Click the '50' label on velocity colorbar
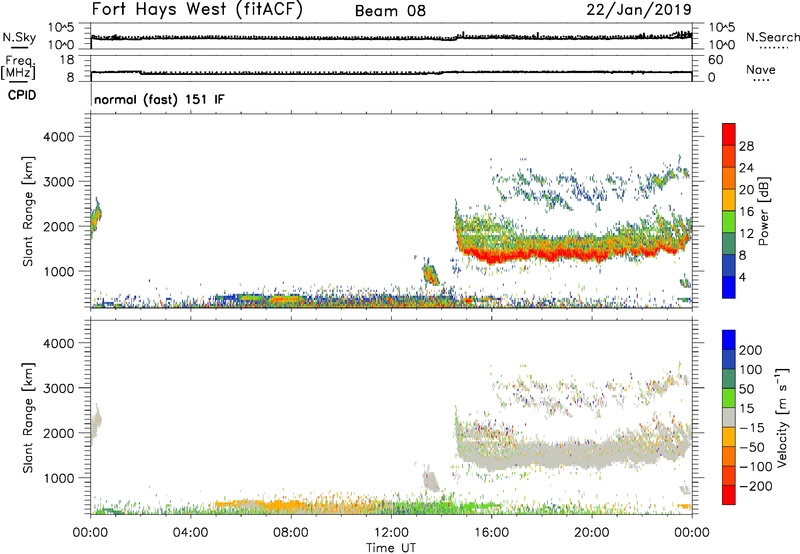The width and height of the screenshot is (800, 554). pyautogui.click(x=746, y=389)
